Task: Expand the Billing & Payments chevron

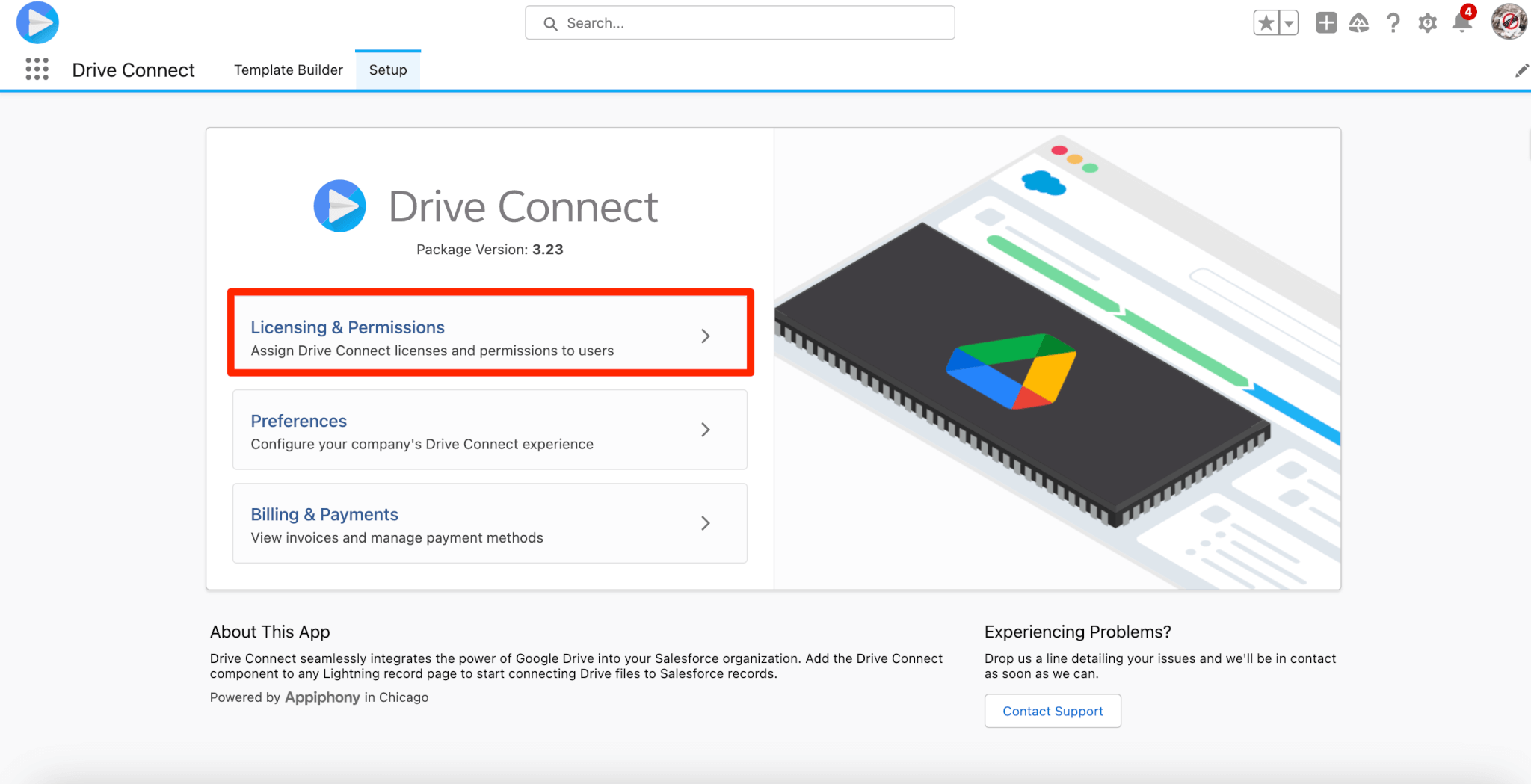Action: click(x=705, y=523)
